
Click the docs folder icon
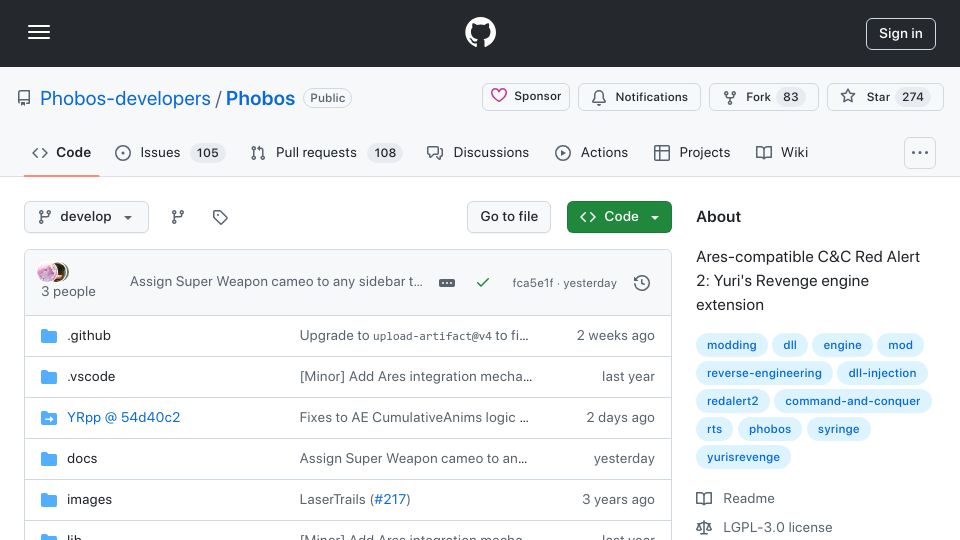tap(49, 459)
